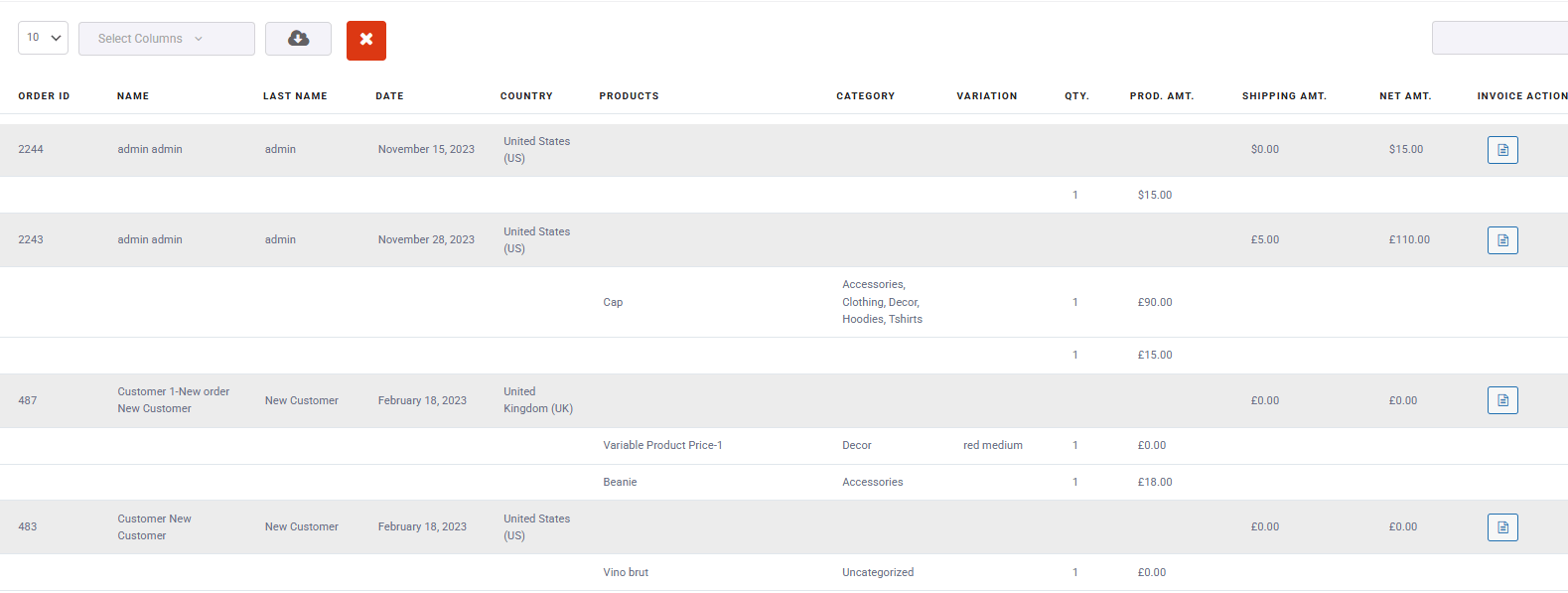
Task: Open invoice for order 2244
Action: tap(1501, 150)
